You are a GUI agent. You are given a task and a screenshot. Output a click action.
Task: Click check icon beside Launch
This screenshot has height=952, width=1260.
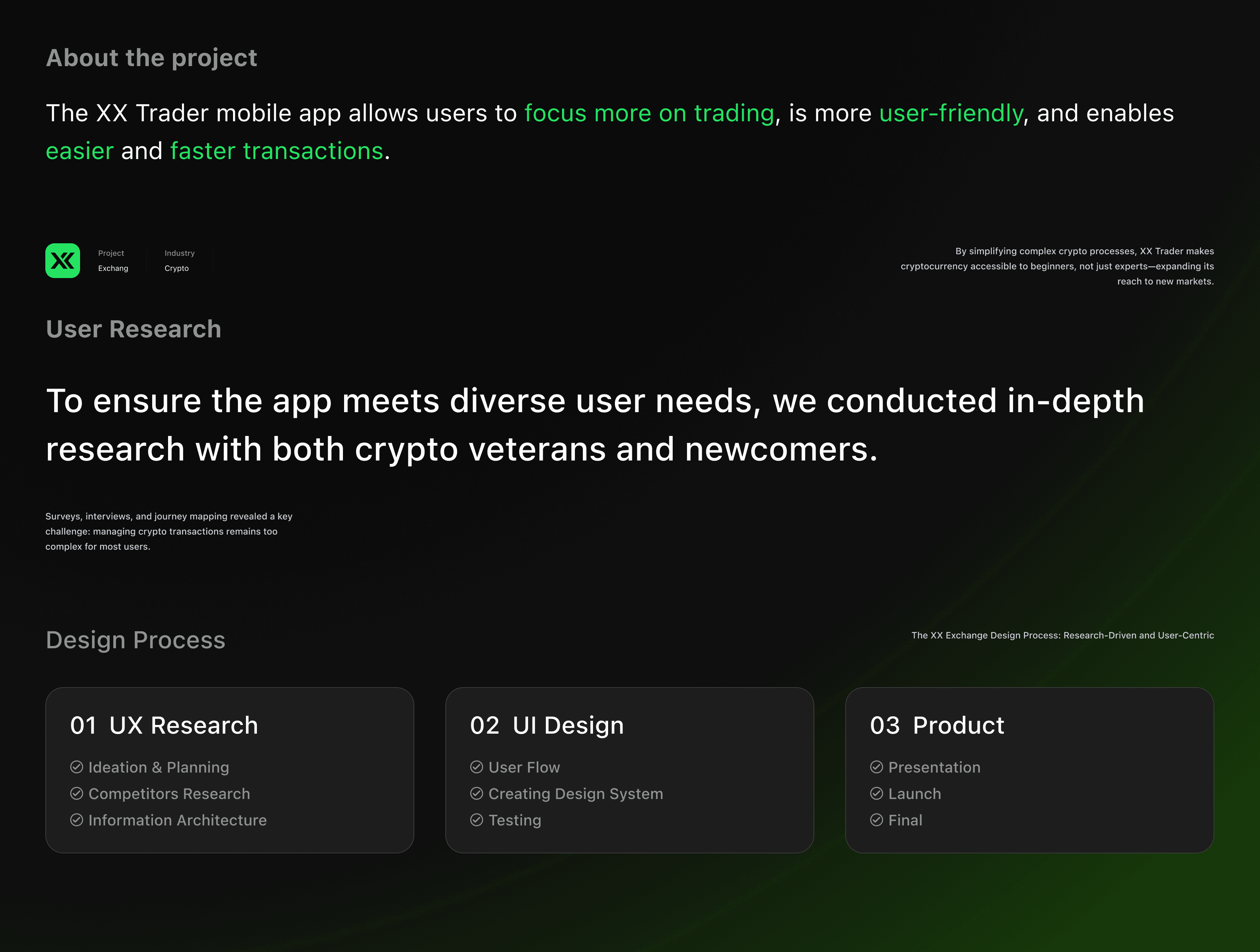coord(877,794)
